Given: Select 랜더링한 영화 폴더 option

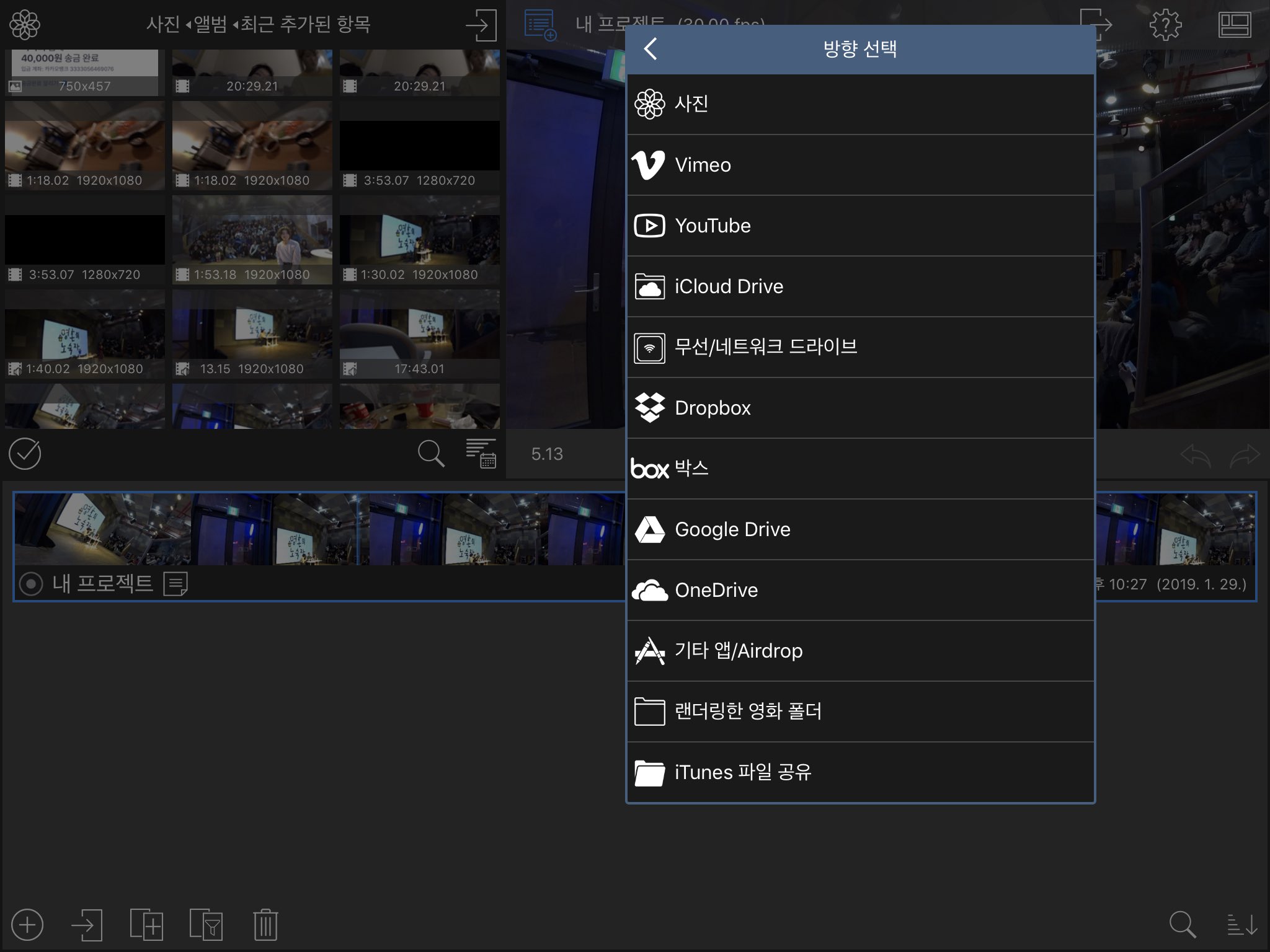Looking at the screenshot, I should click(x=860, y=712).
